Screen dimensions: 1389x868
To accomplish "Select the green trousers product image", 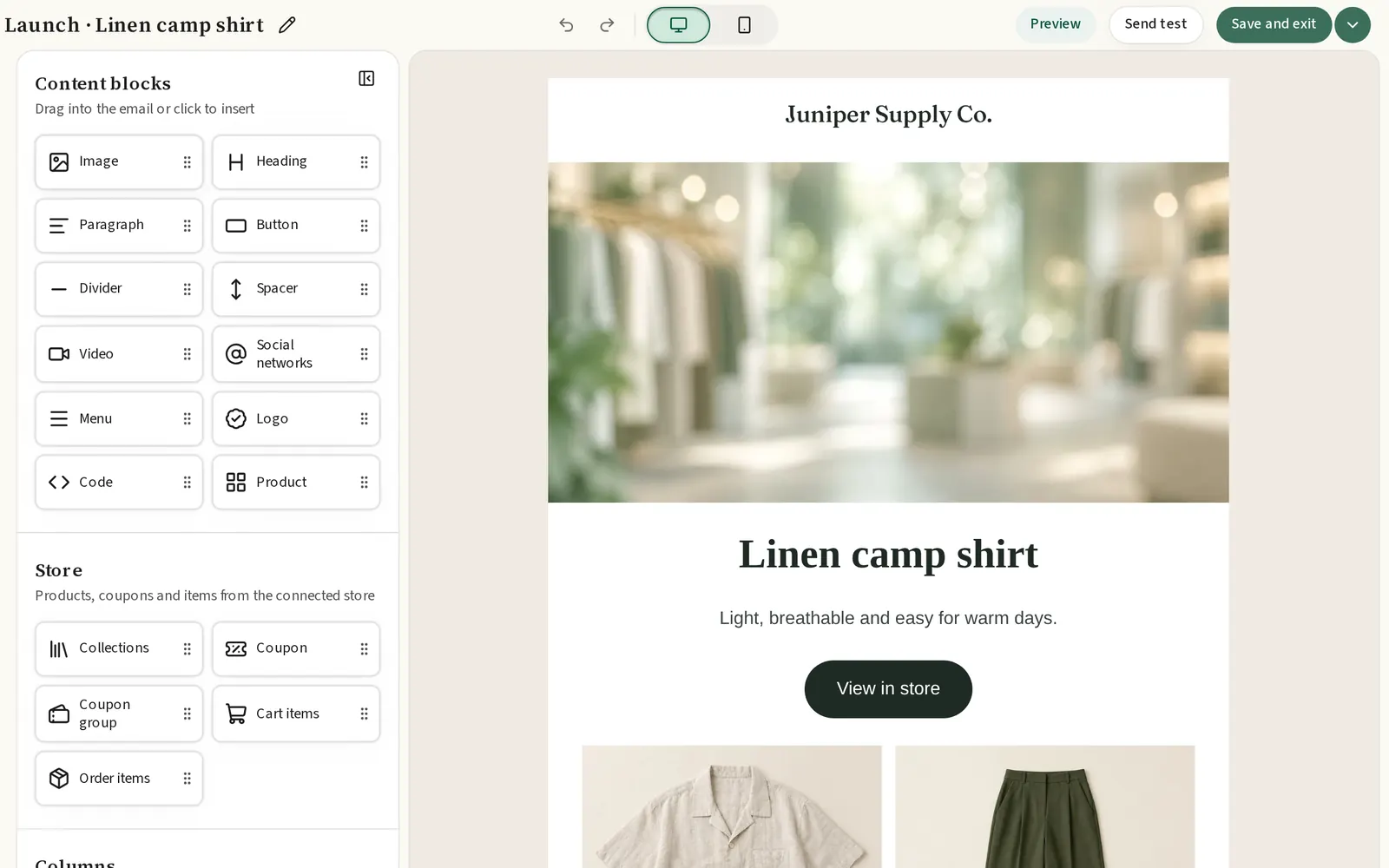I will tap(1045, 806).
